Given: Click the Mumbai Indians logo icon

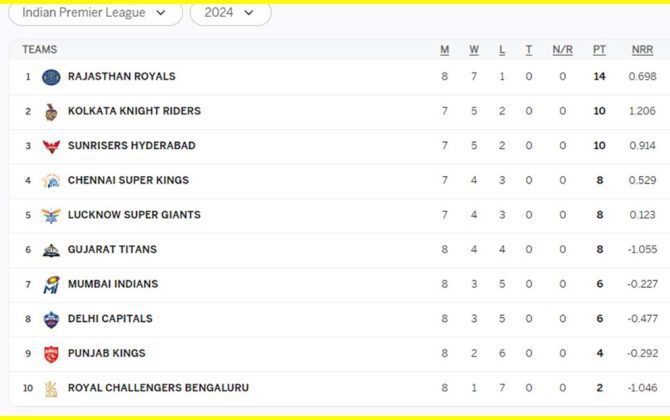Looking at the screenshot, I should (51, 285).
